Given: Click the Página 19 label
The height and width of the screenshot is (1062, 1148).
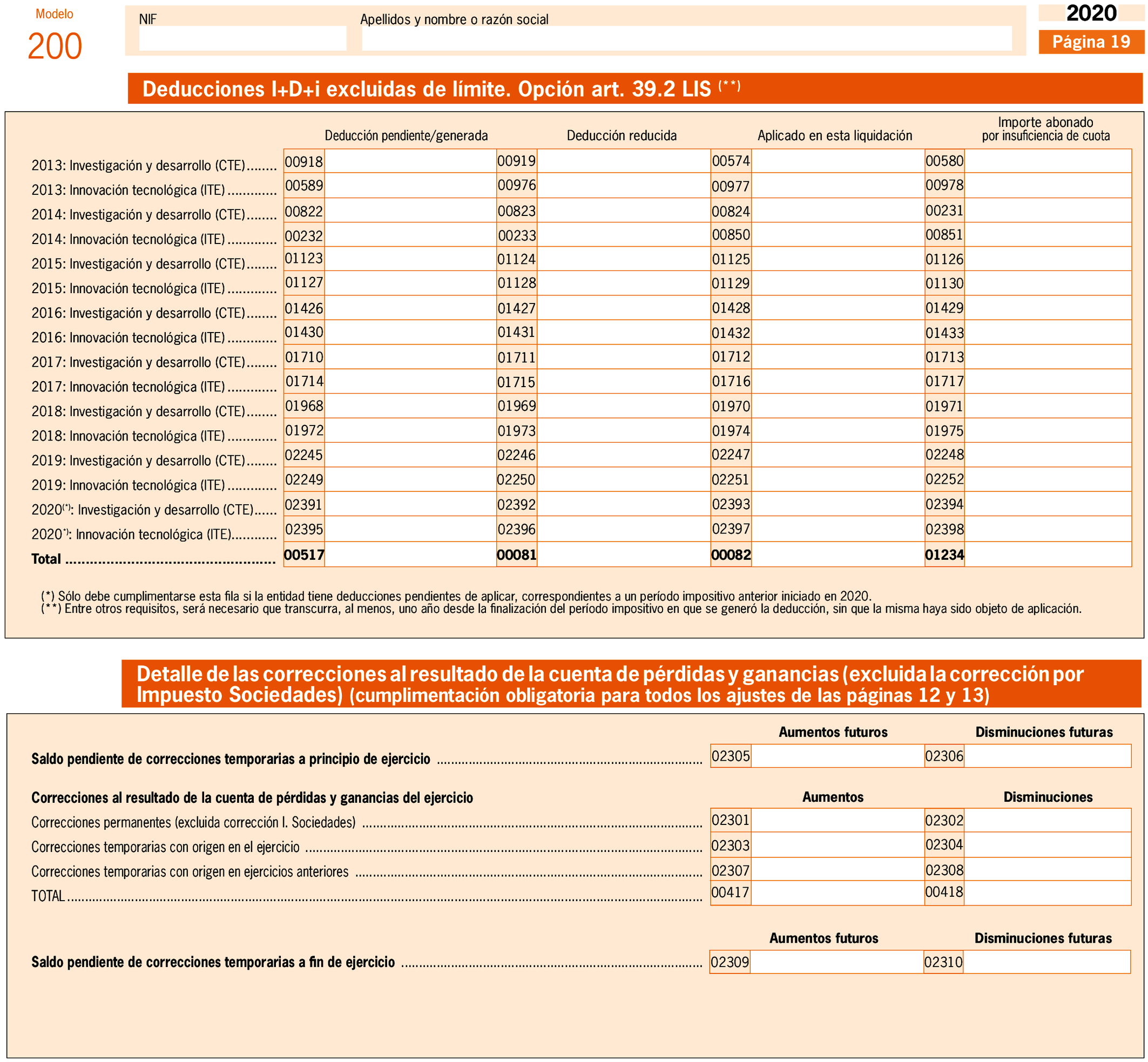Looking at the screenshot, I should point(1091,42).
